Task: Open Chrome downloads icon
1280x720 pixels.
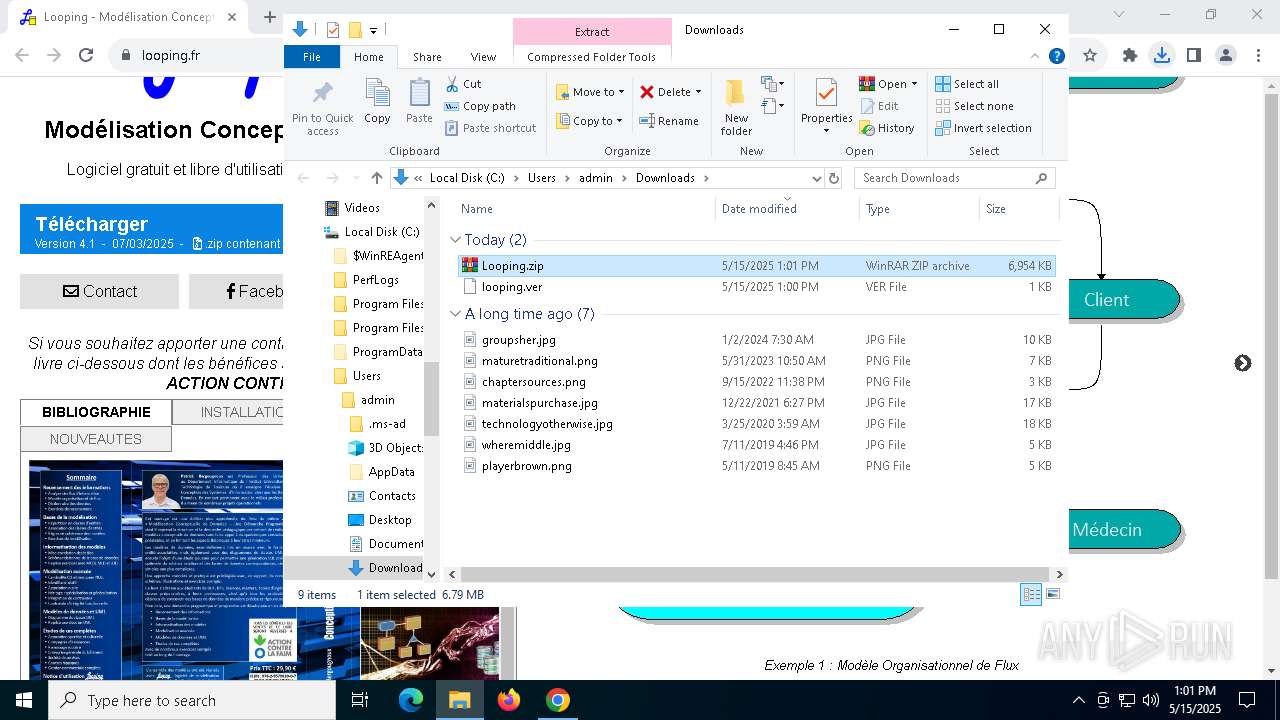Action: tap(1161, 56)
